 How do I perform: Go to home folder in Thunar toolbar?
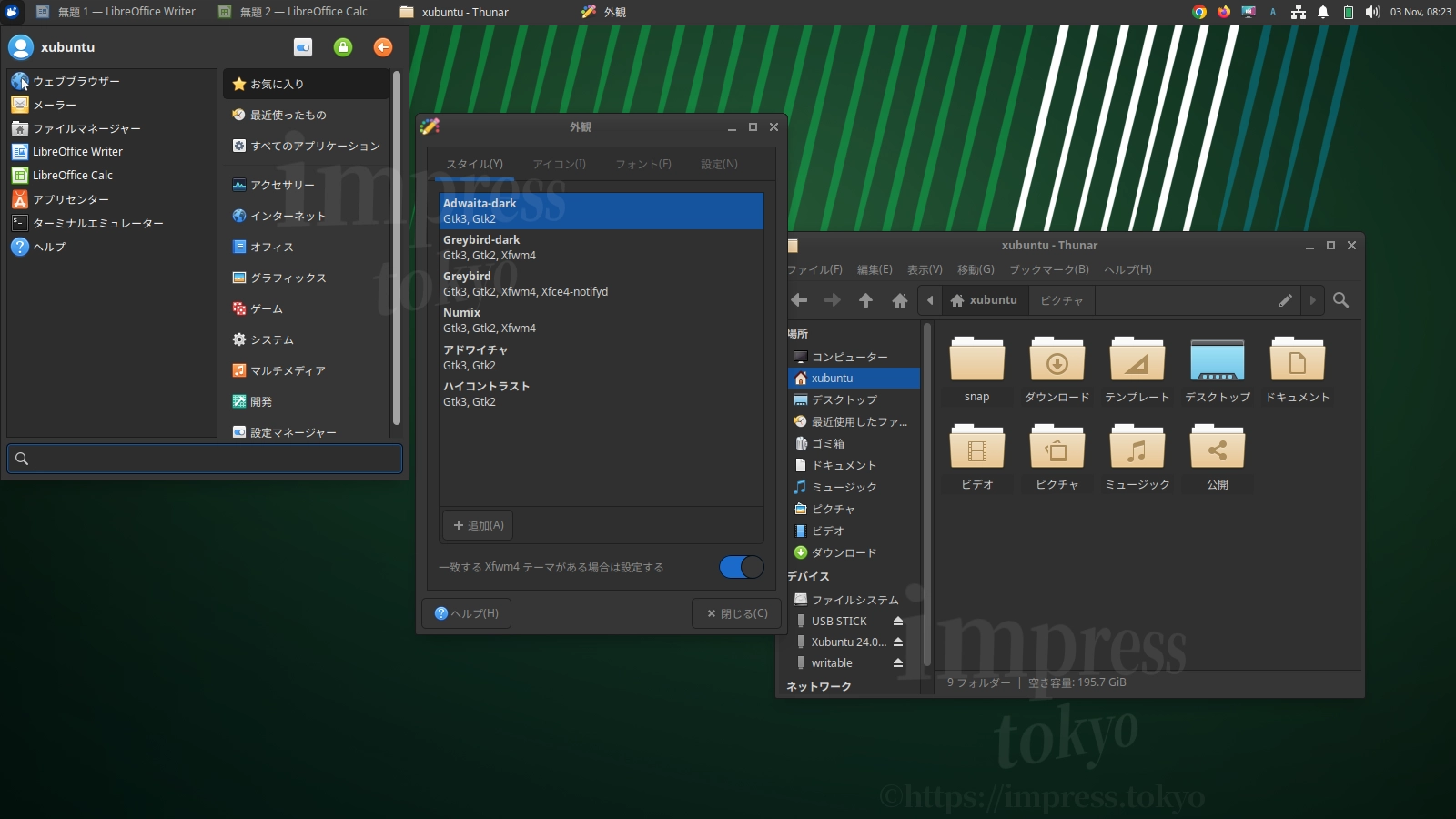click(x=900, y=300)
